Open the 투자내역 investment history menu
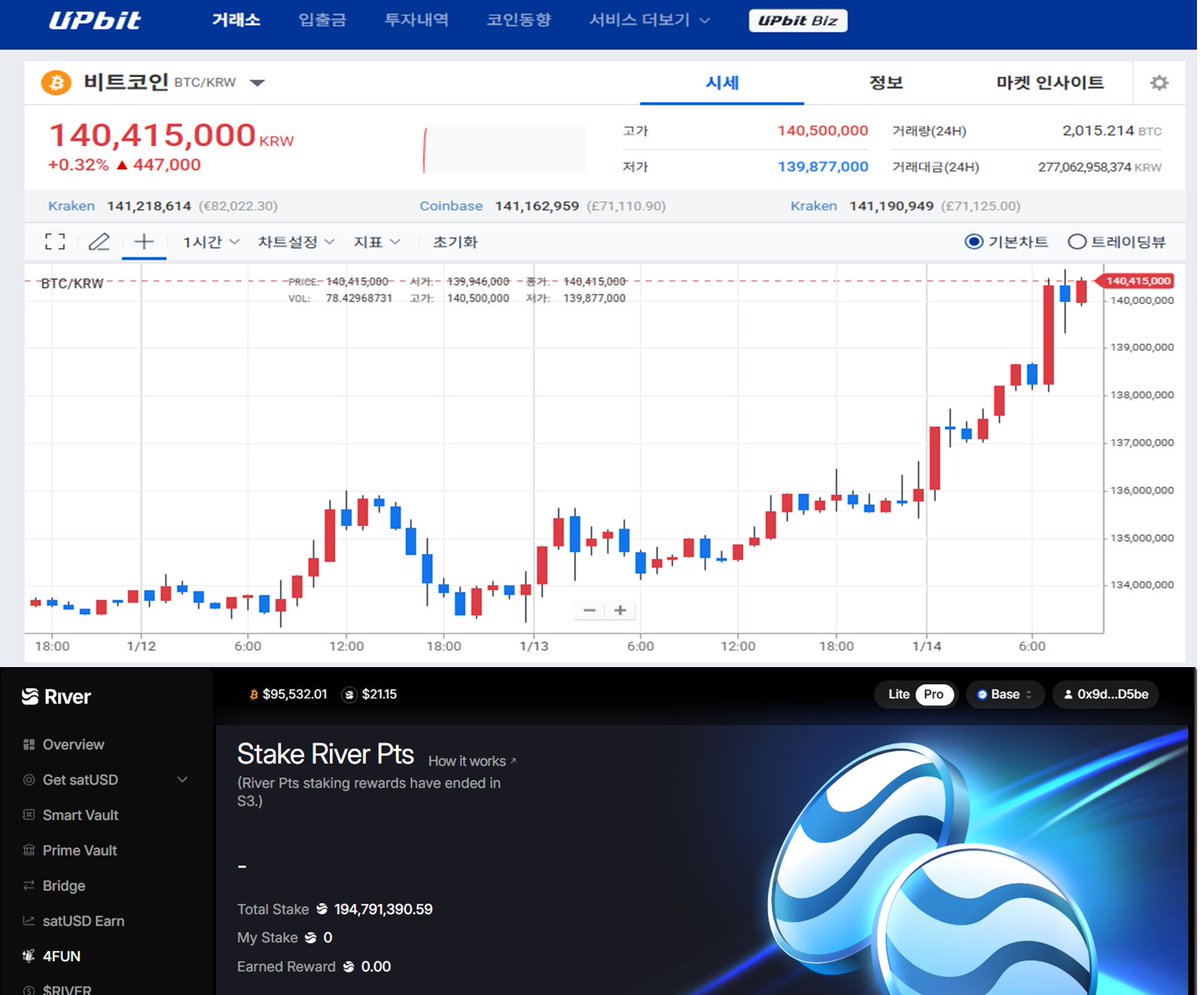Screen dimensions: 1200x995 point(416,20)
